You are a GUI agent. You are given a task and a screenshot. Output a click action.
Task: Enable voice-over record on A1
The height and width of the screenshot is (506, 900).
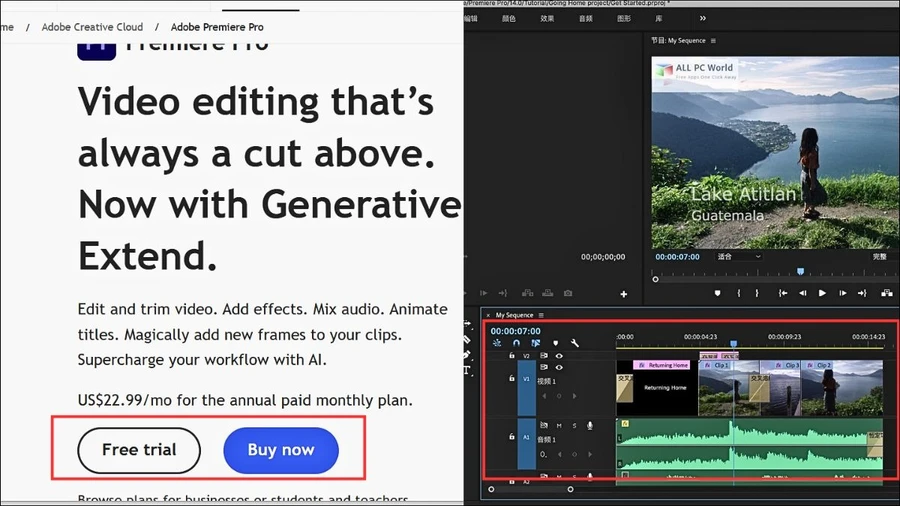[x=589, y=426]
